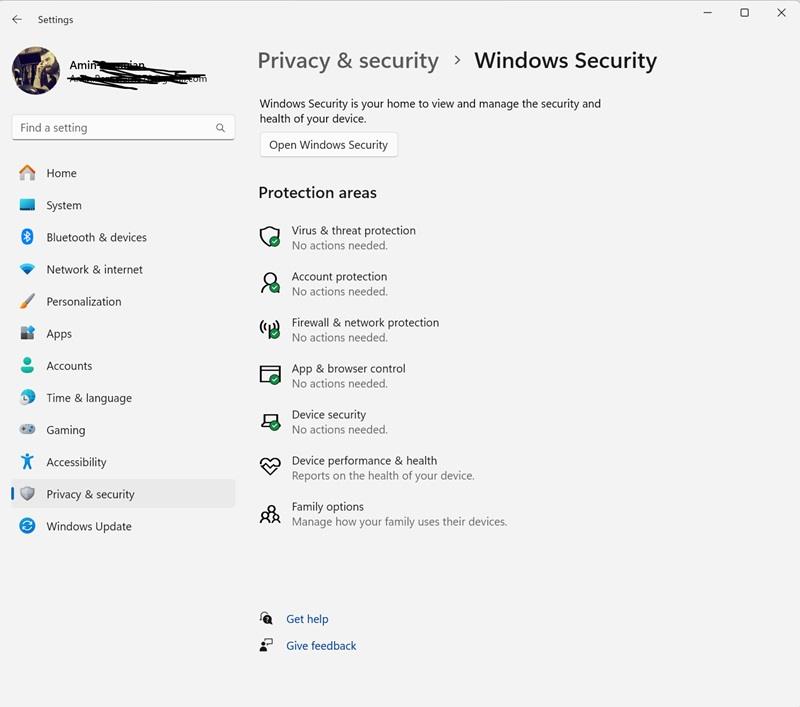The image size is (800, 707).
Task: Click the Firewall & network protection icon
Action: 269,329
